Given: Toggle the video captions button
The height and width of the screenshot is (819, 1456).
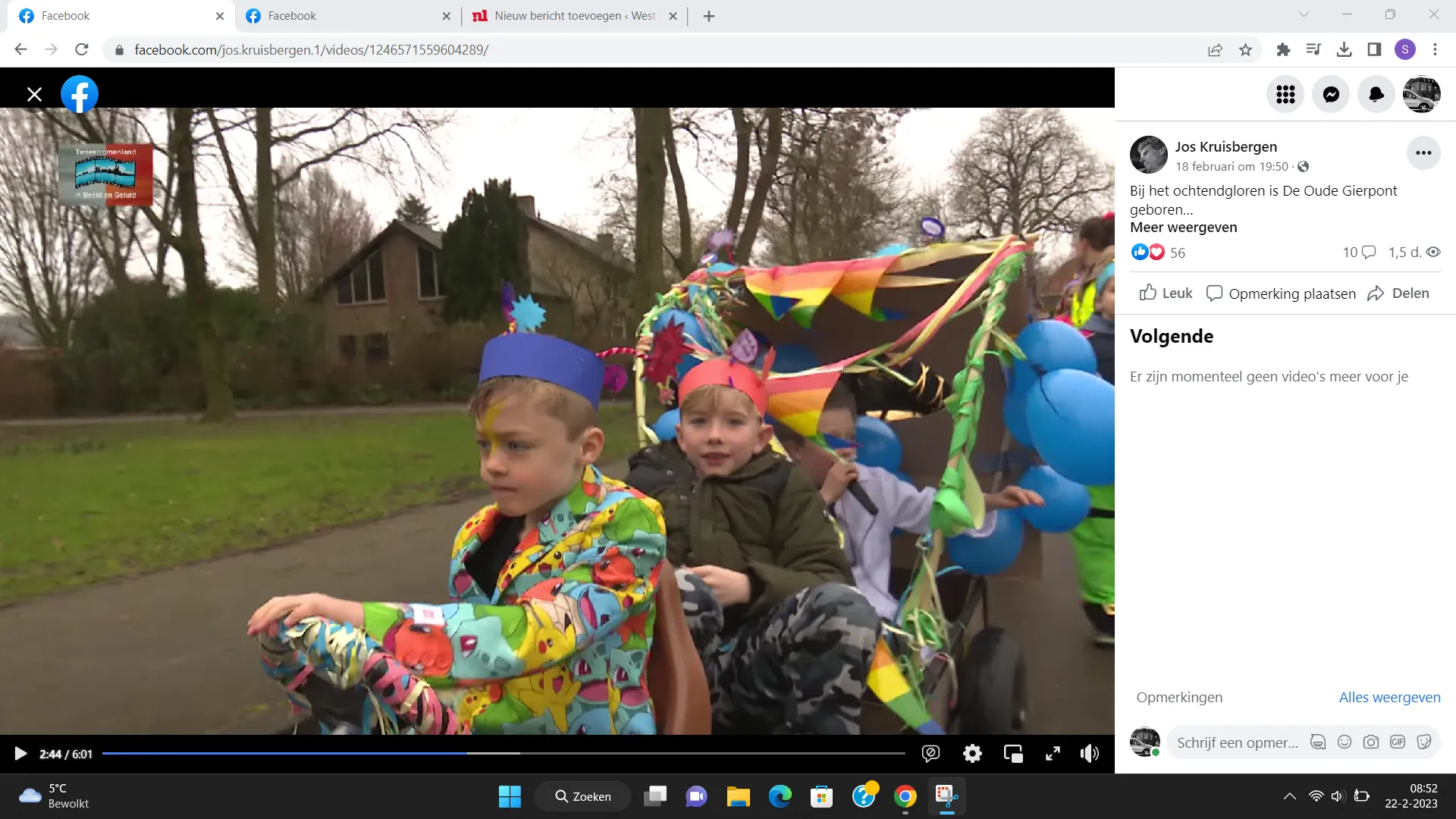Looking at the screenshot, I should point(930,753).
